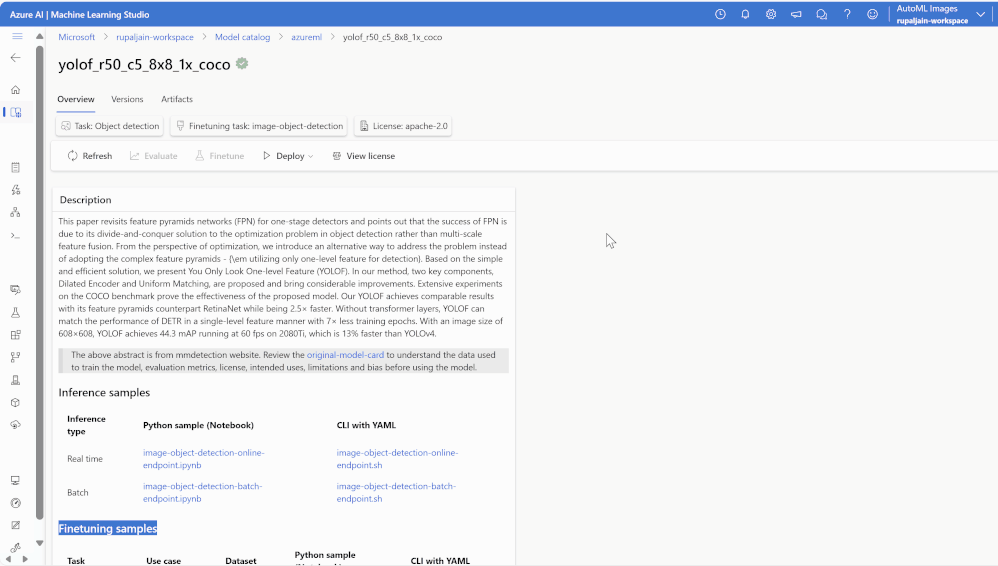Viewport: 998px width, 566px height.
Task: Click the Batch row label
Action: pyautogui.click(x=78, y=493)
